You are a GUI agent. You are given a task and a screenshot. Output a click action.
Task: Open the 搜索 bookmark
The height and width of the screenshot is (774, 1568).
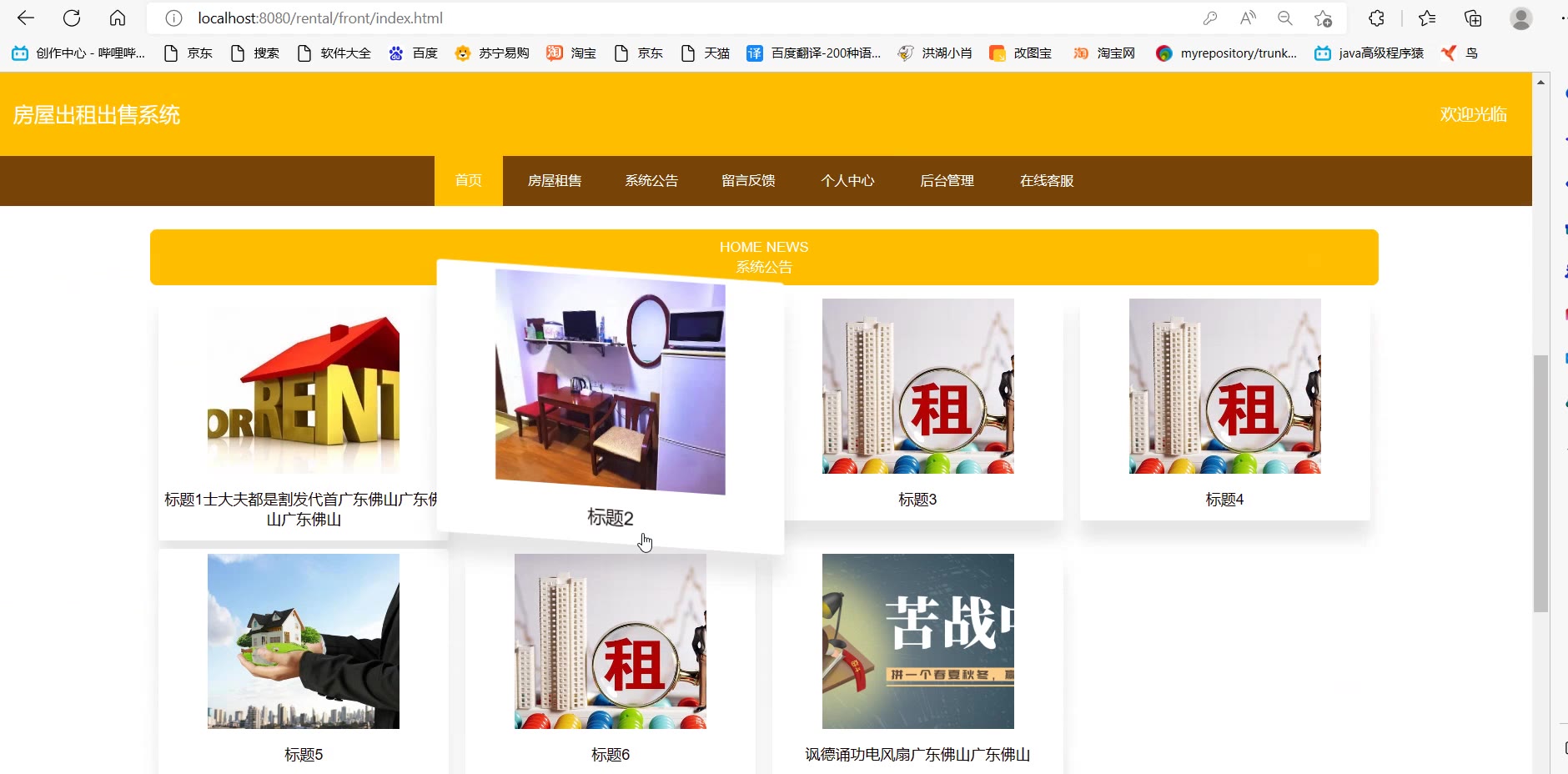point(255,53)
